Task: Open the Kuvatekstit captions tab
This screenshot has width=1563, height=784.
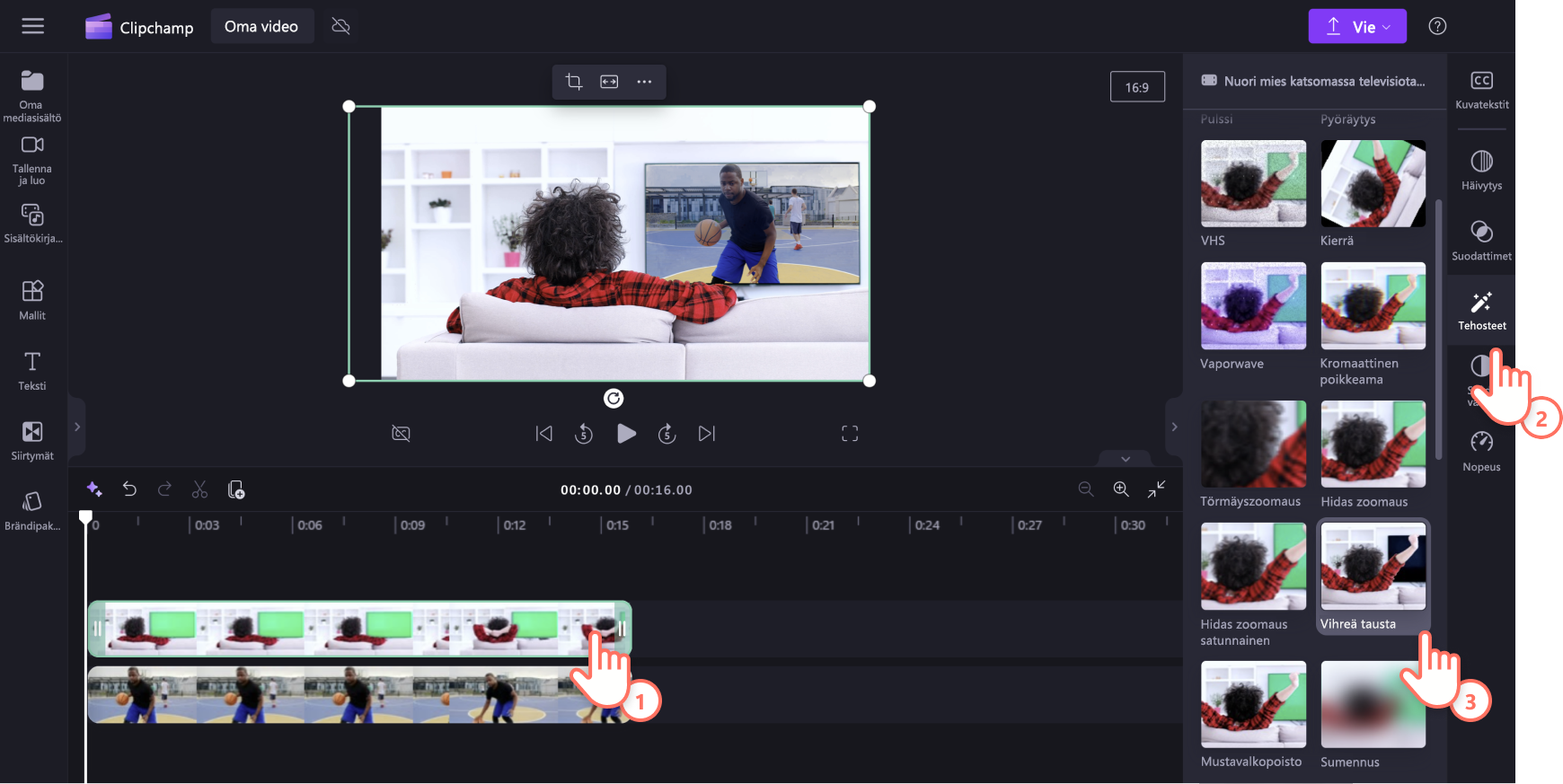Action: pyautogui.click(x=1482, y=90)
